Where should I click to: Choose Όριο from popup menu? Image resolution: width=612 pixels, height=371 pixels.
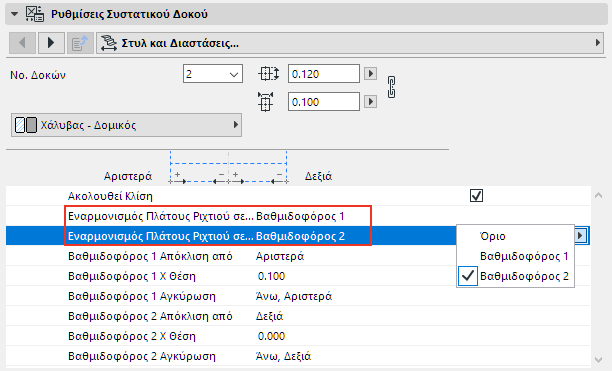coord(515,236)
